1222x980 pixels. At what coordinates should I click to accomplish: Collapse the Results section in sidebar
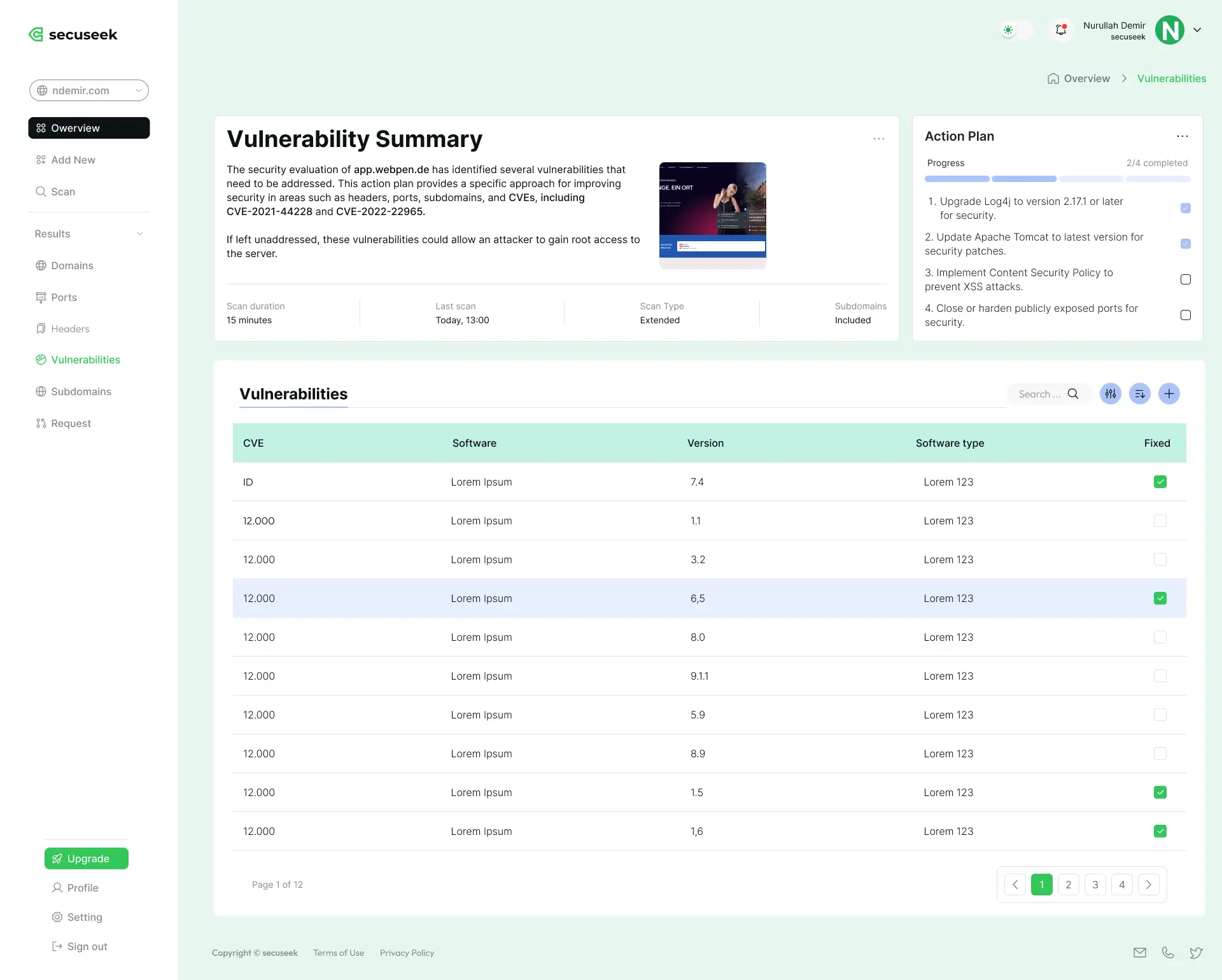coord(139,234)
